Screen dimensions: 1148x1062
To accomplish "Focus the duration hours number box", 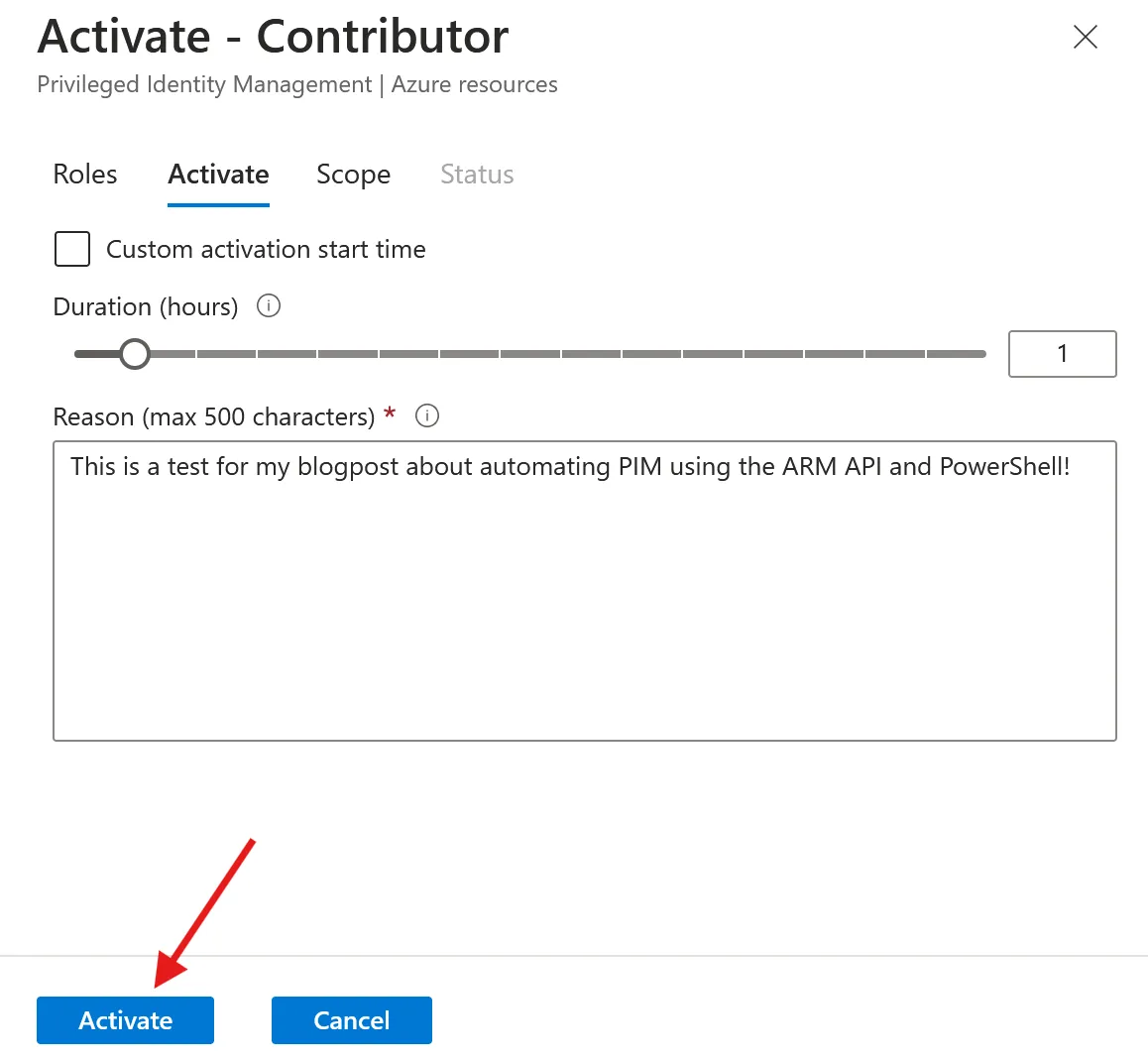I will [x=1062, y=354].
